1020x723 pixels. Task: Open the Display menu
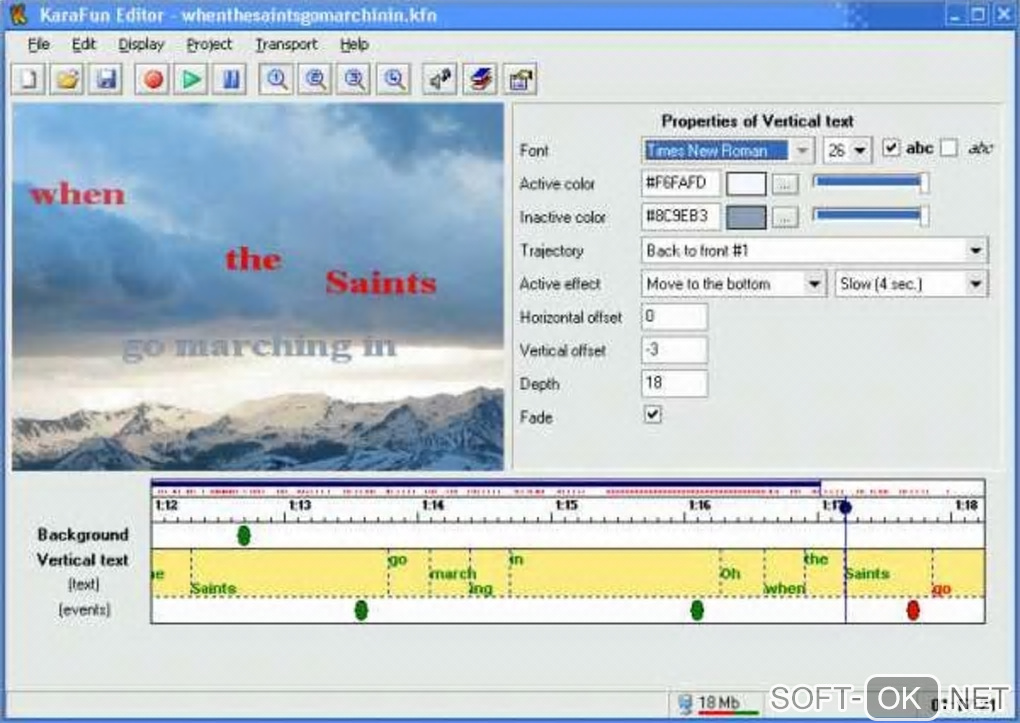141,44
